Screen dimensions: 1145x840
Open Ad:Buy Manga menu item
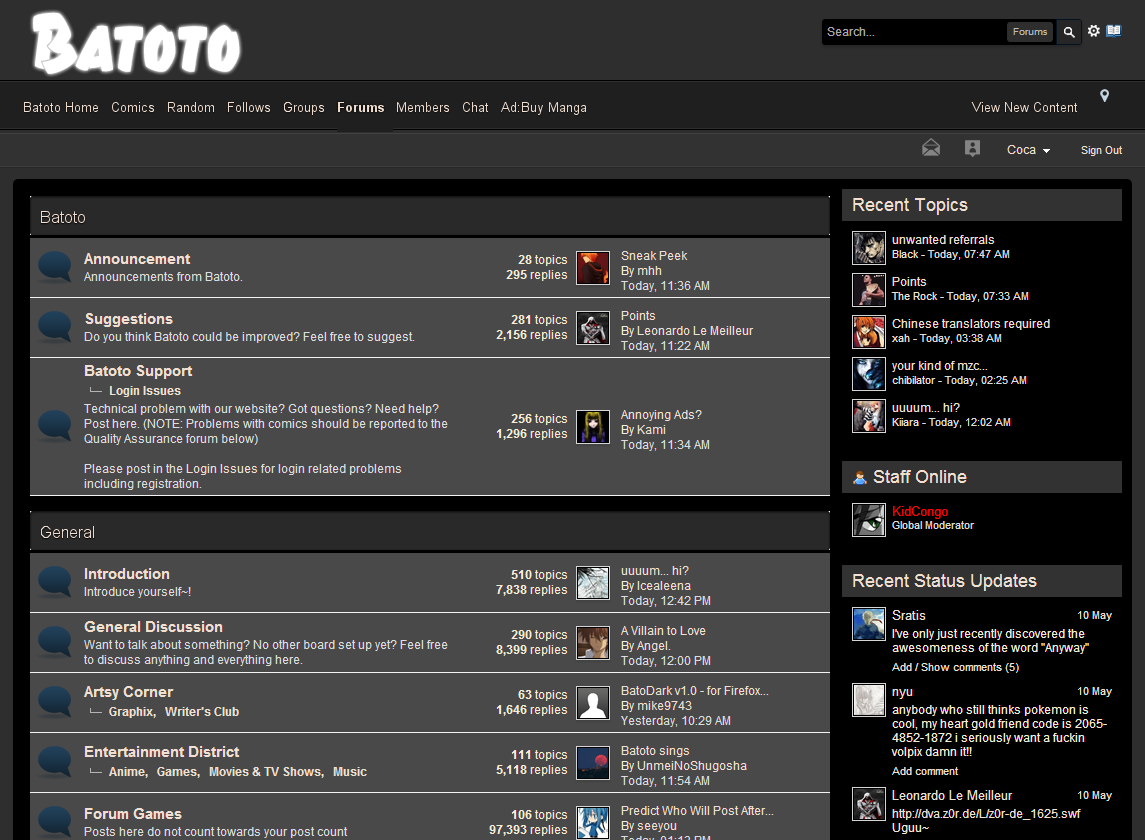click(x=544, y=107)
